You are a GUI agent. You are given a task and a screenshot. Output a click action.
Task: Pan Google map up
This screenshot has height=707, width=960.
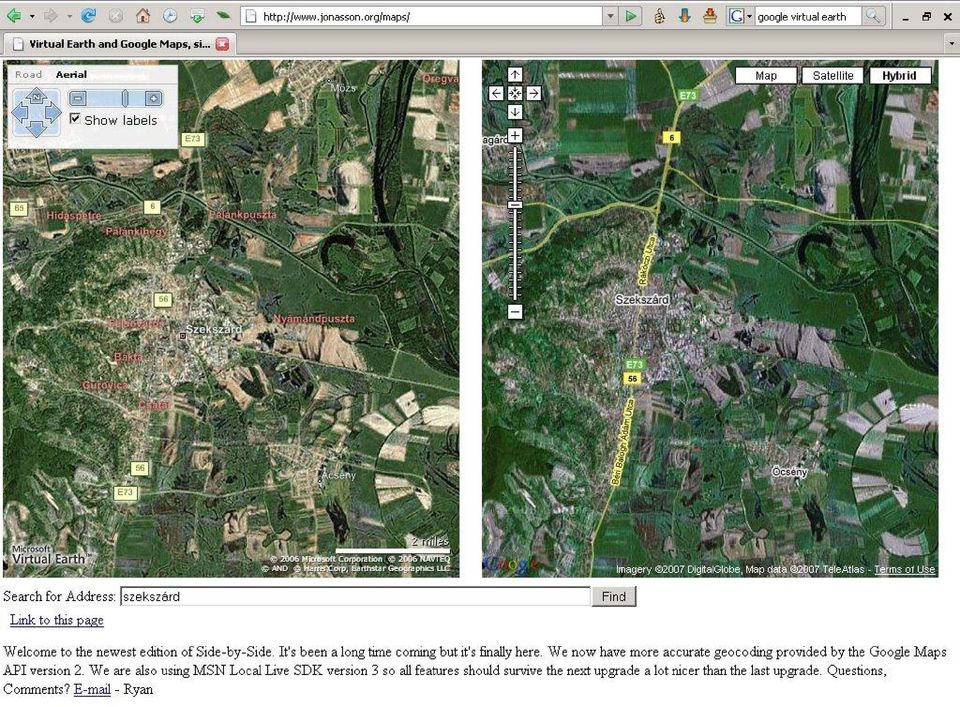click(x=515, y=75)
